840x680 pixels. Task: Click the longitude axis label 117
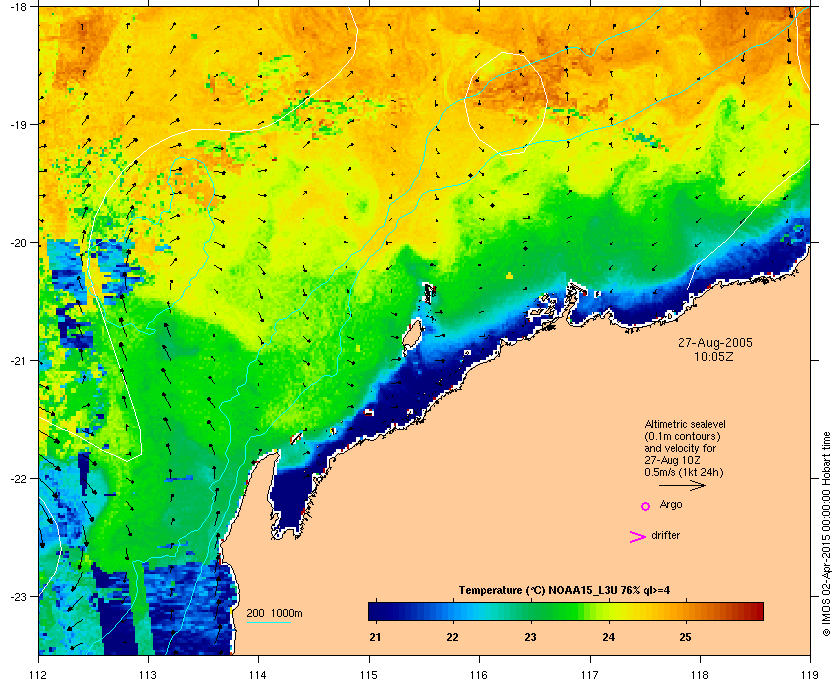(x=590, y=674)
